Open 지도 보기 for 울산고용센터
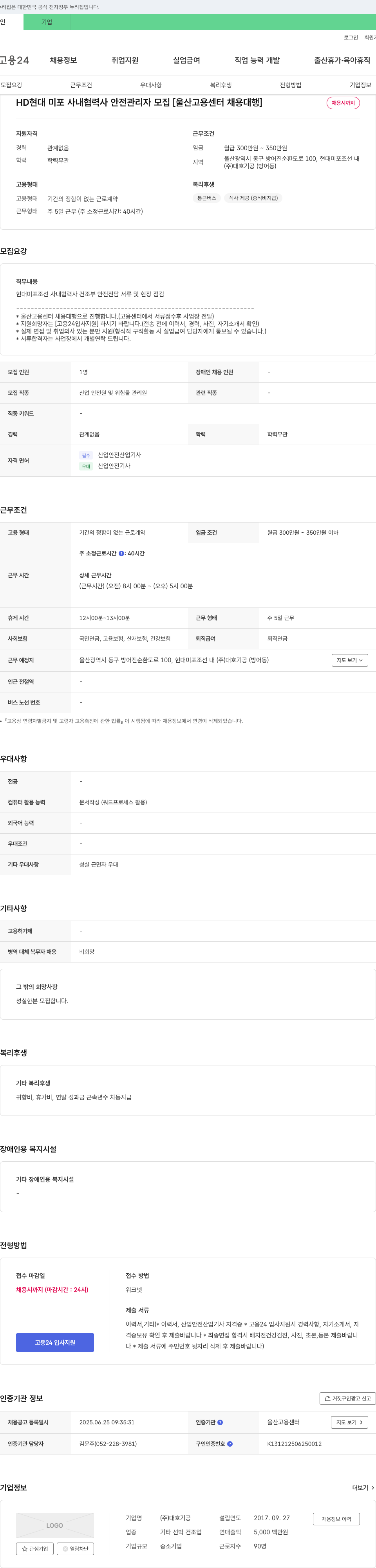This screenshot has width=376, height=1568. [x=350, y=1422]
